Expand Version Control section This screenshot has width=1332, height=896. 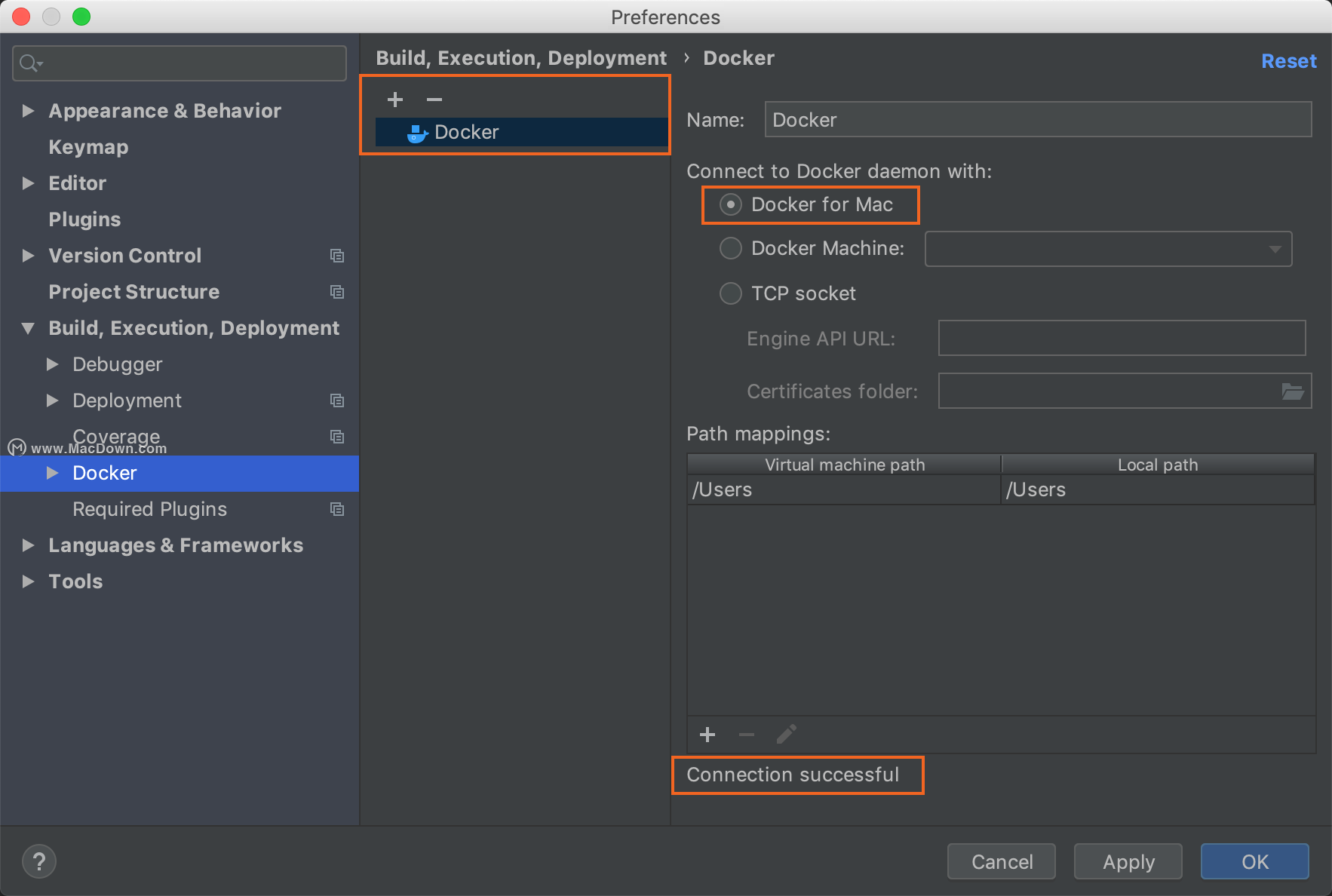29,256
